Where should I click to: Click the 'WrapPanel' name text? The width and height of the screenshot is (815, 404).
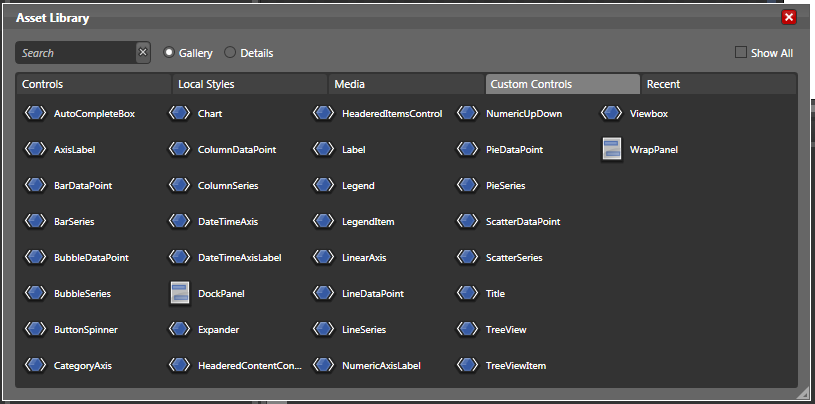[x=654, y=150]
